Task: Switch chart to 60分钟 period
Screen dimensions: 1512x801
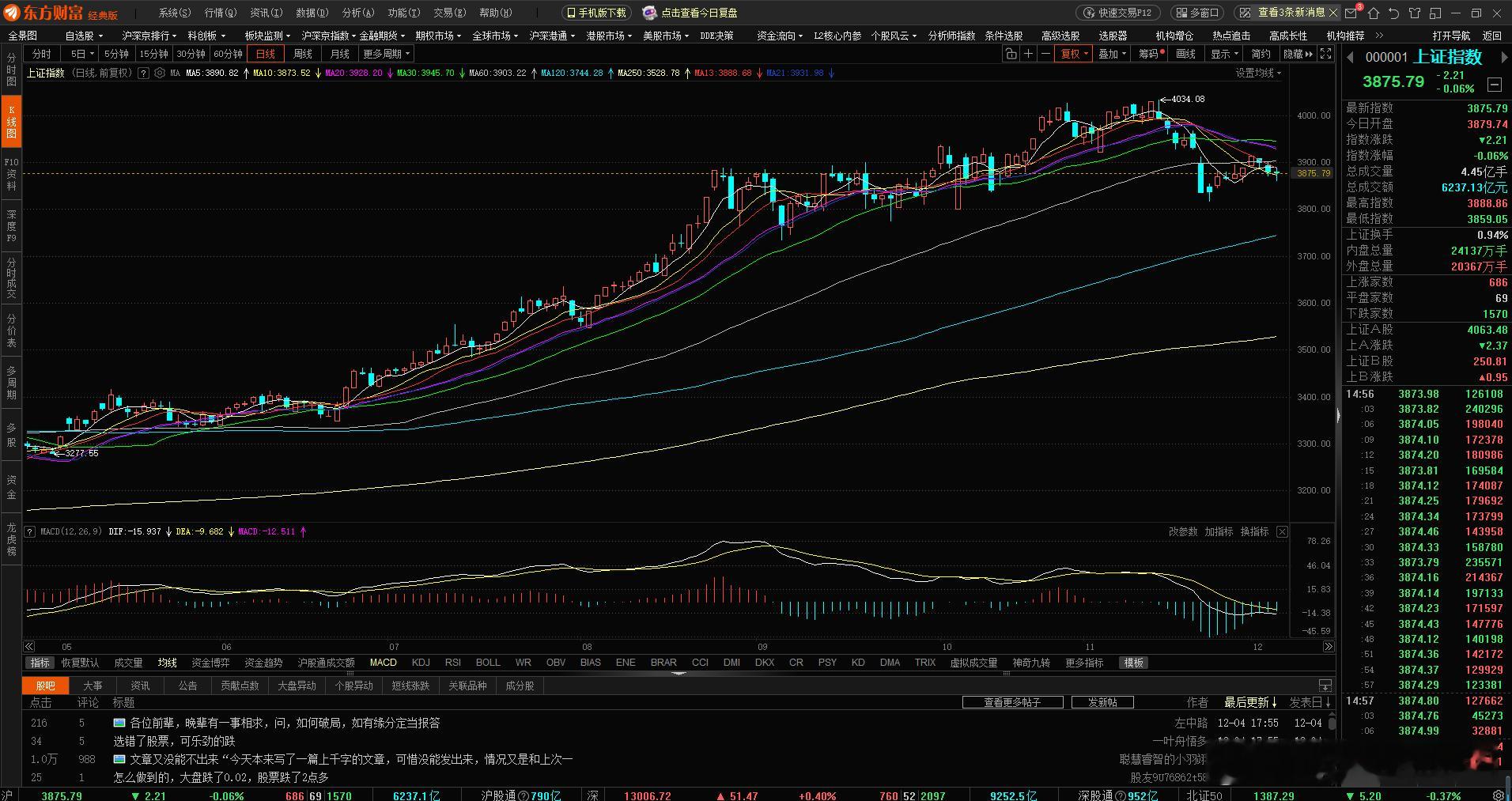Action: click(x=228, y=54)
